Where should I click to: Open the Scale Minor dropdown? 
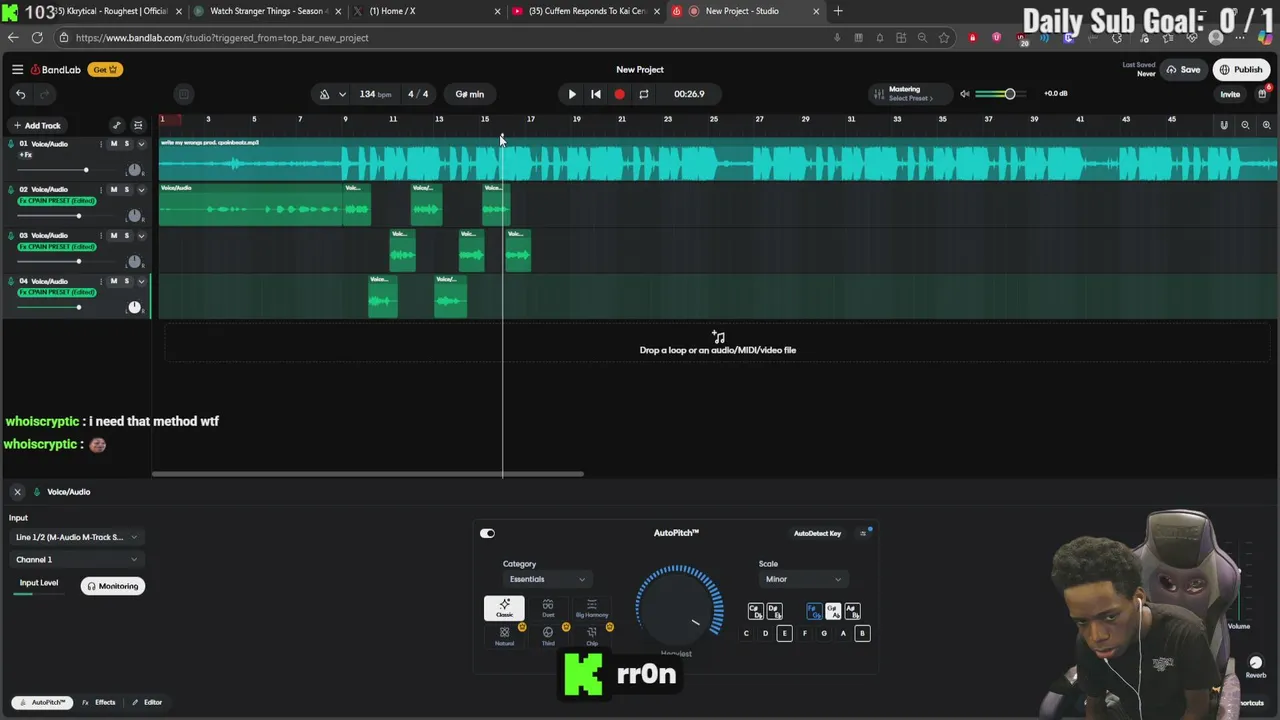802,579
